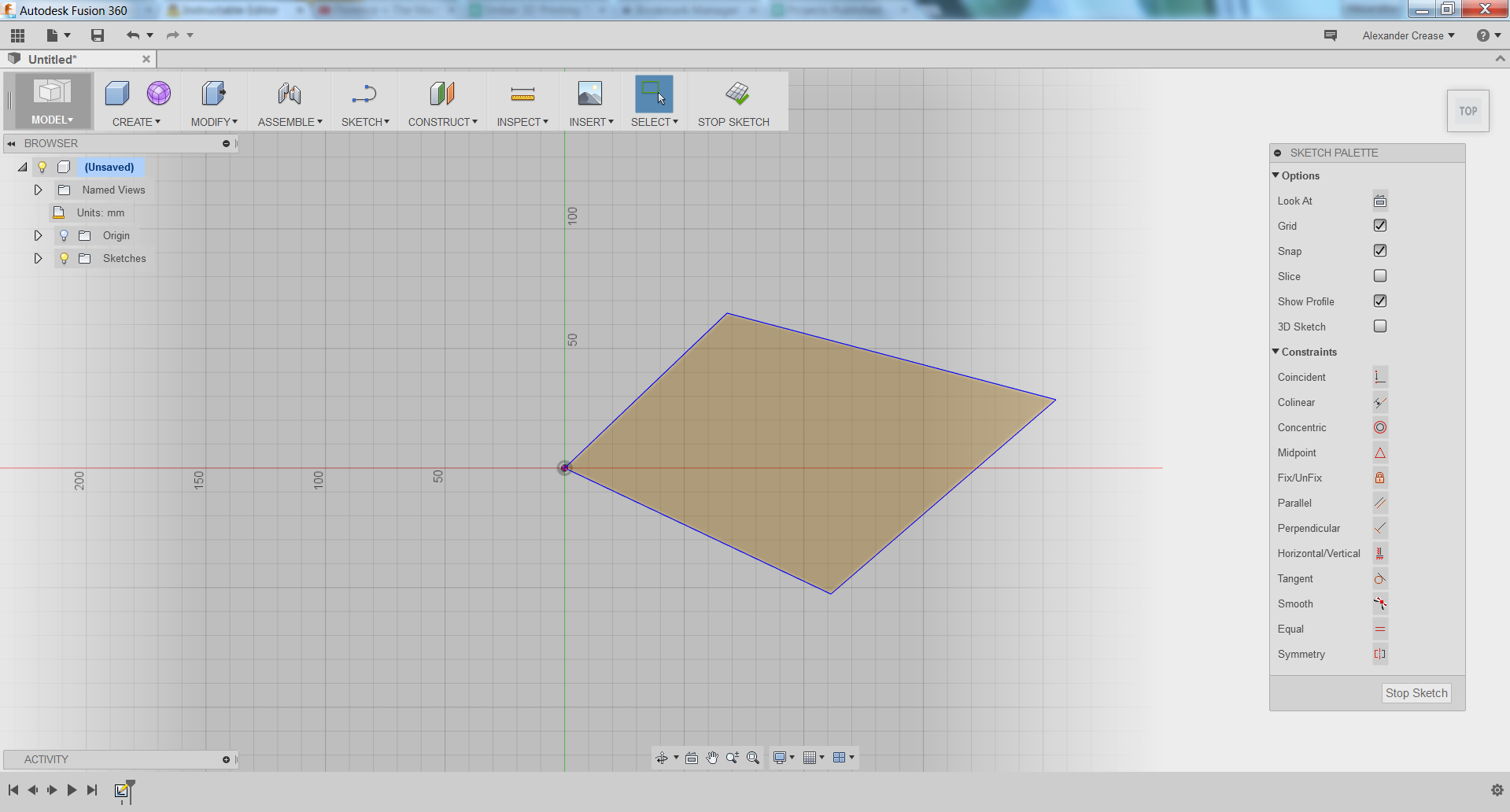
Task: Apply the Symmetry constraint
Action: 1380,655
